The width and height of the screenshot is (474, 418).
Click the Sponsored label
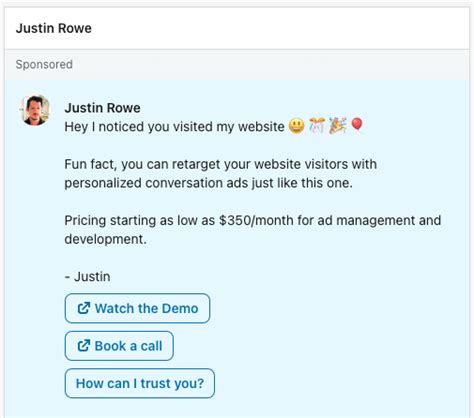pyautogui.click(x=44, y=64)
